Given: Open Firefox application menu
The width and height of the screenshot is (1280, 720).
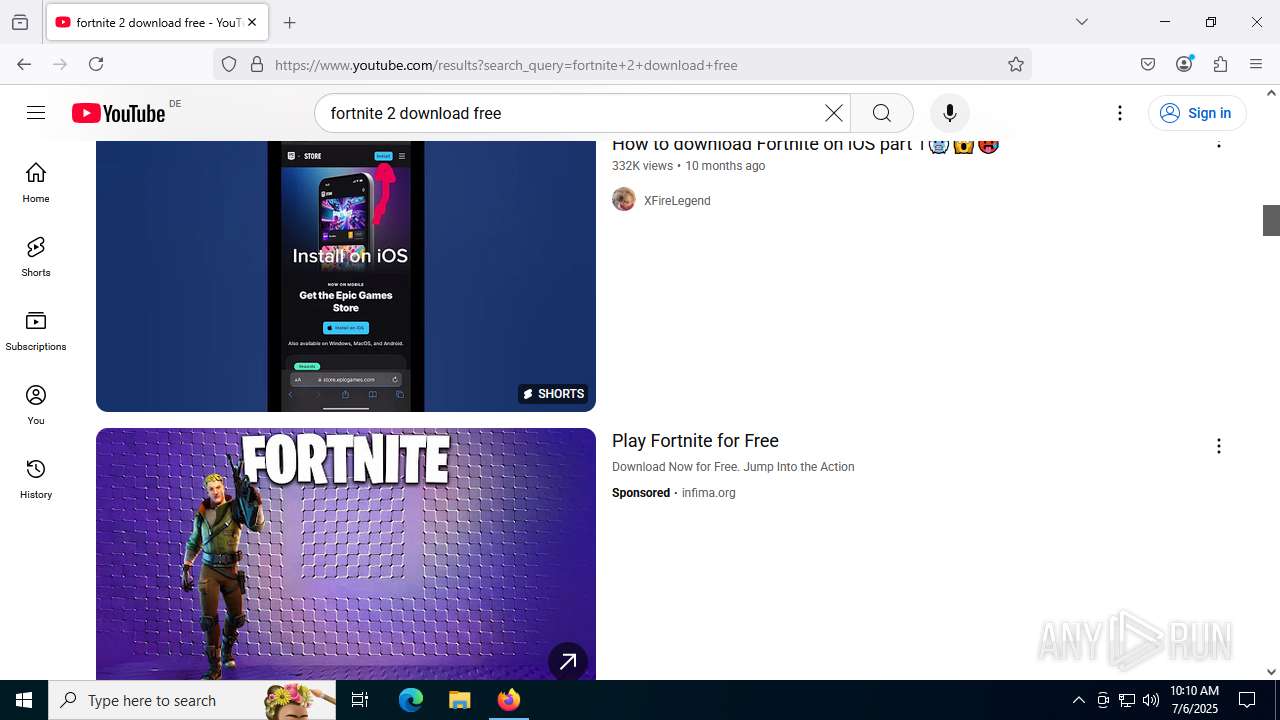Looking at the screenshot, I should pos(1256,64).
